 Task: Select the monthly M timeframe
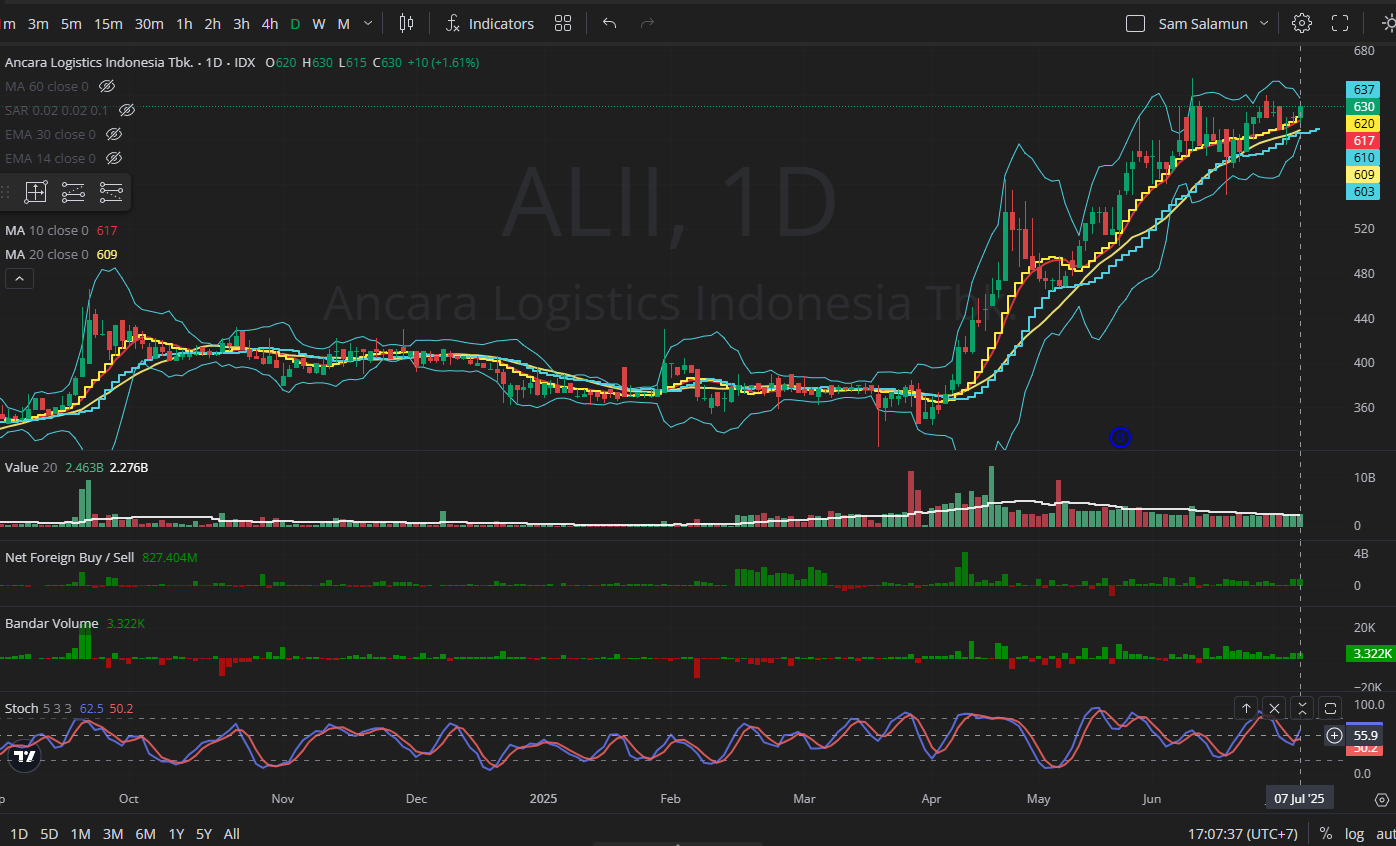pyautogui.click(x=343, y=23)
